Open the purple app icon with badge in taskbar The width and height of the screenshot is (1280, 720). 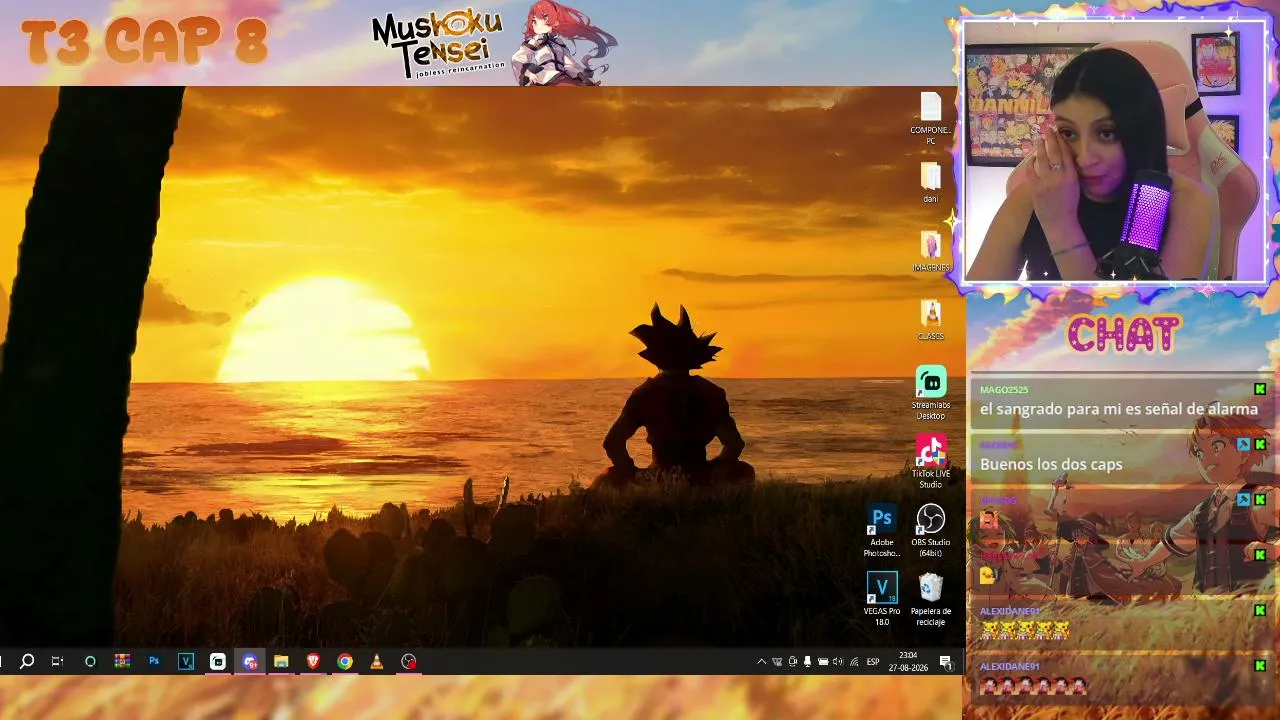click(250, 661)
